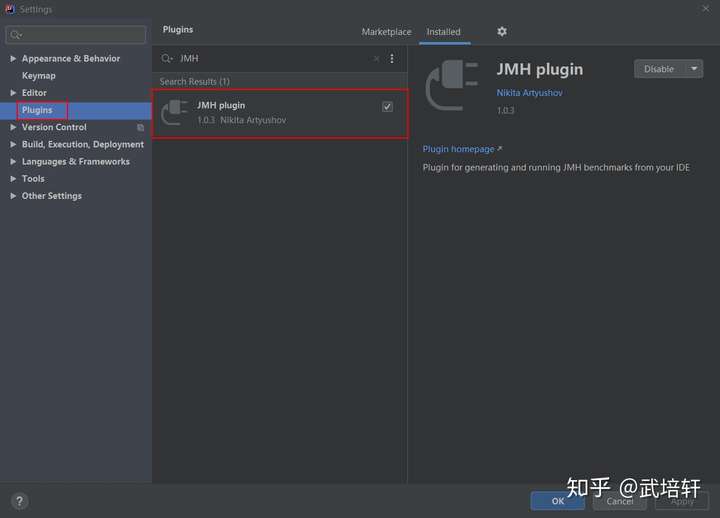Expand the Editor settings node
Viewport: 720px width, 518px height.
pyautogui.click(x=13, y=93)
